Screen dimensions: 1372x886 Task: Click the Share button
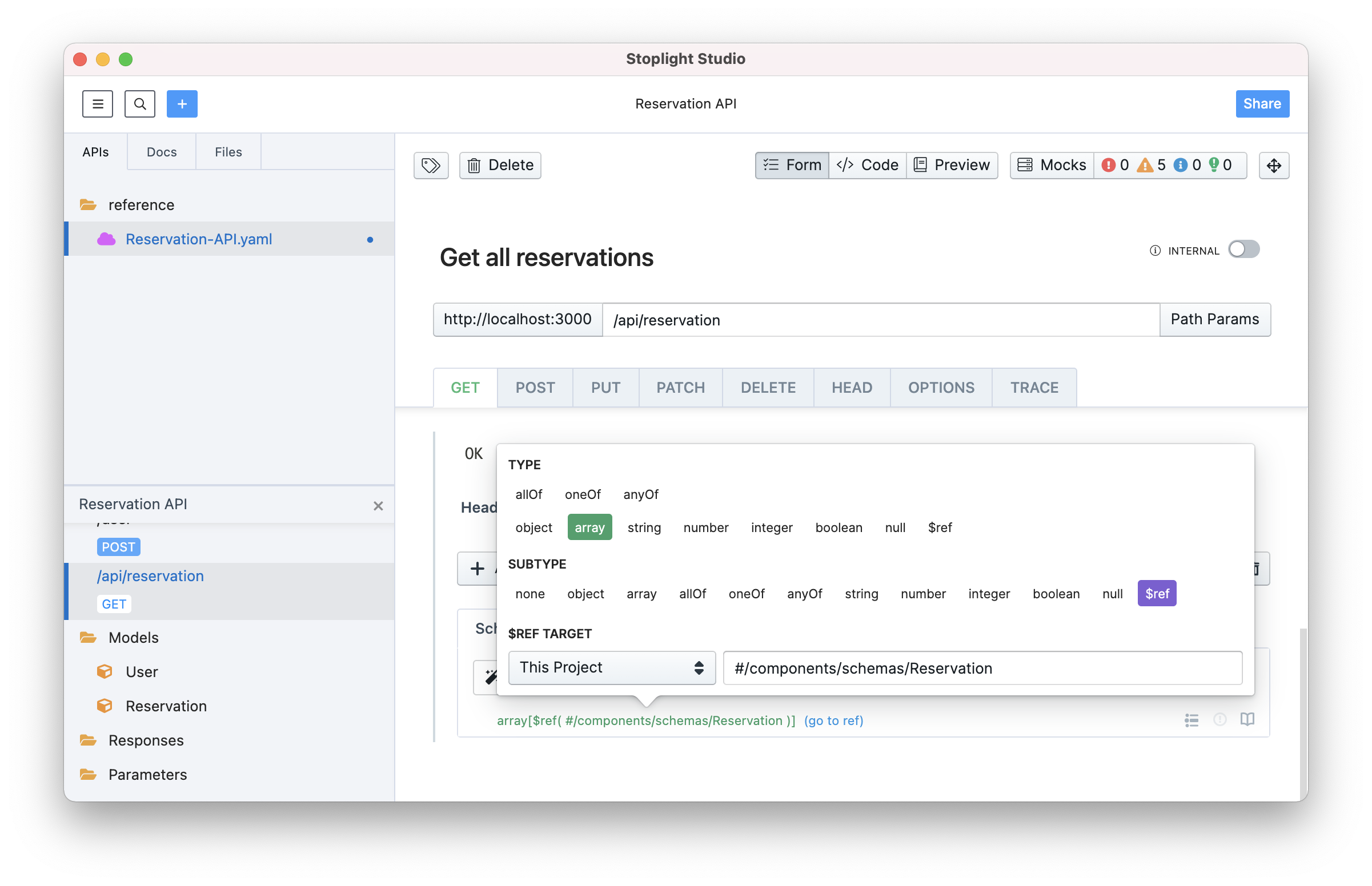1262,103
